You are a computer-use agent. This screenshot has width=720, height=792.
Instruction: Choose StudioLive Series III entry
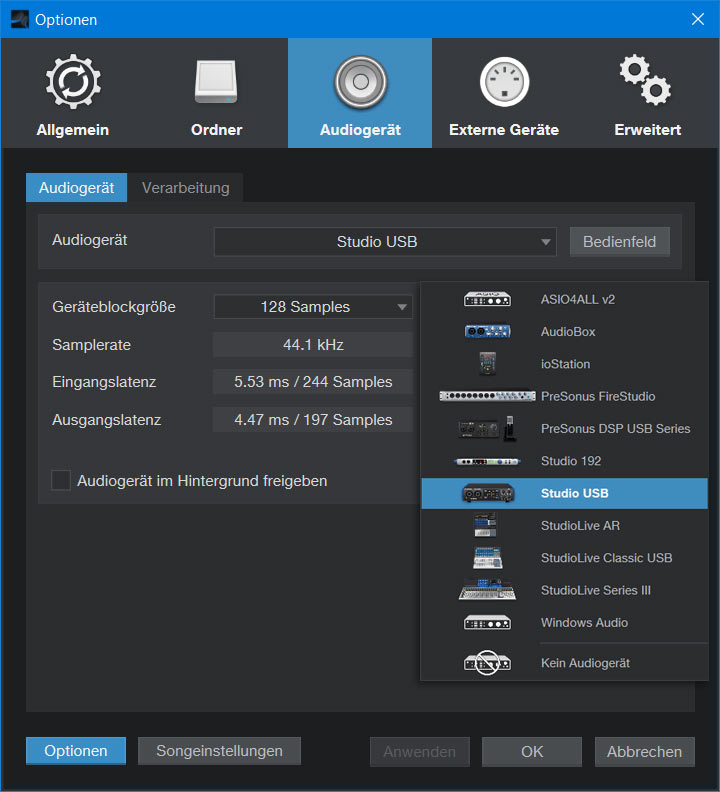[564, 590]
